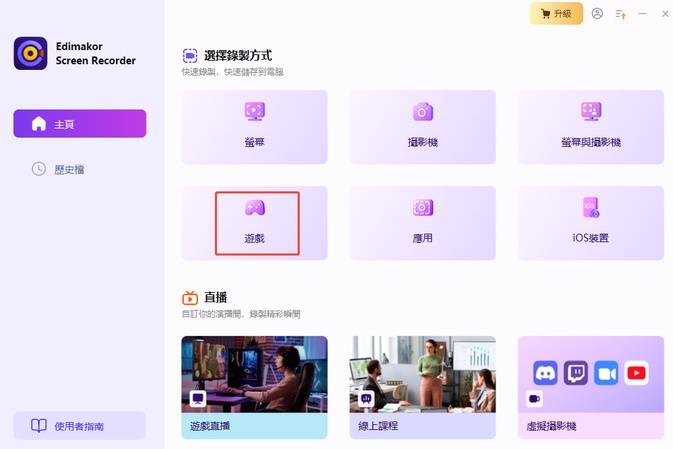Open the 線上課程 online course thumbnail
The height and width of the screenshot is (449, 673).
tap(423, 374)
